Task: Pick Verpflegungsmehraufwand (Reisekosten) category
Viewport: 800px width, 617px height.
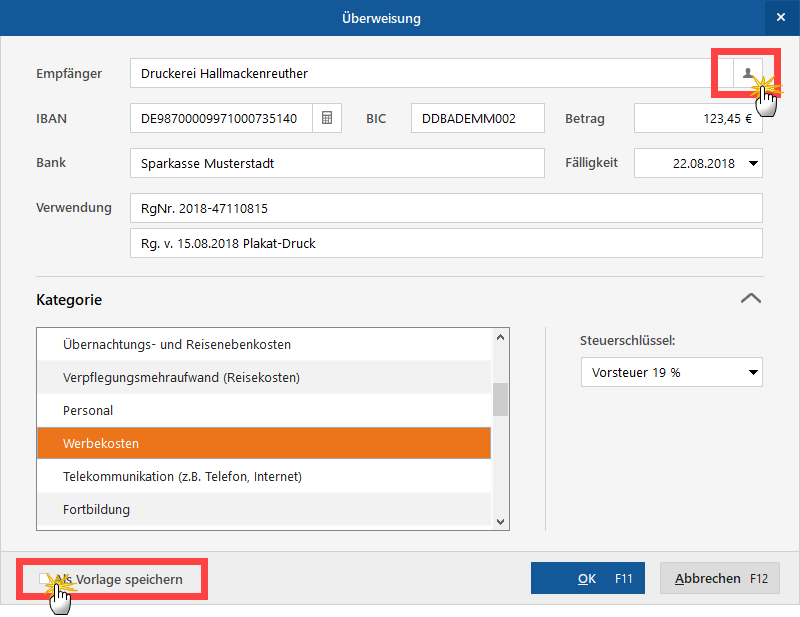Action: 264,377
